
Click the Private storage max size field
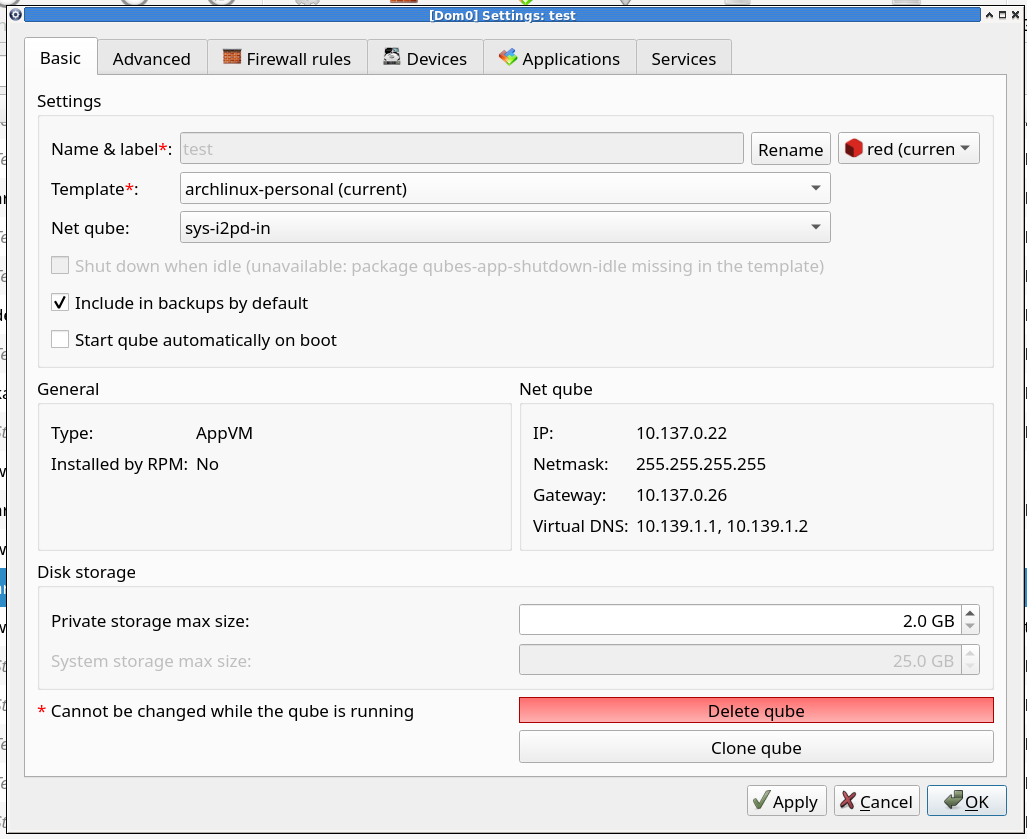(x=740, y=620)
